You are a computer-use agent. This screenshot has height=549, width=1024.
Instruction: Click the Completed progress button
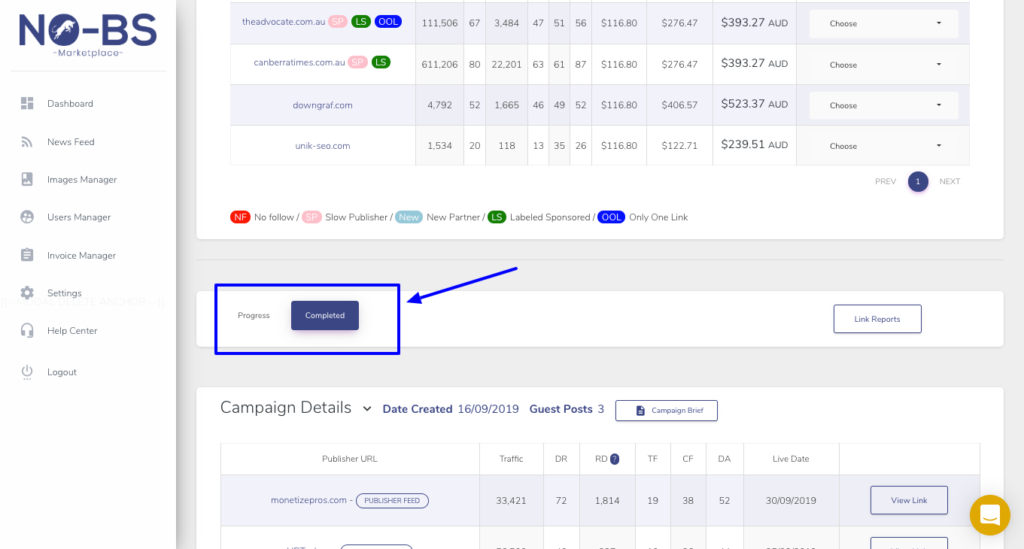[x=324, y=316]
